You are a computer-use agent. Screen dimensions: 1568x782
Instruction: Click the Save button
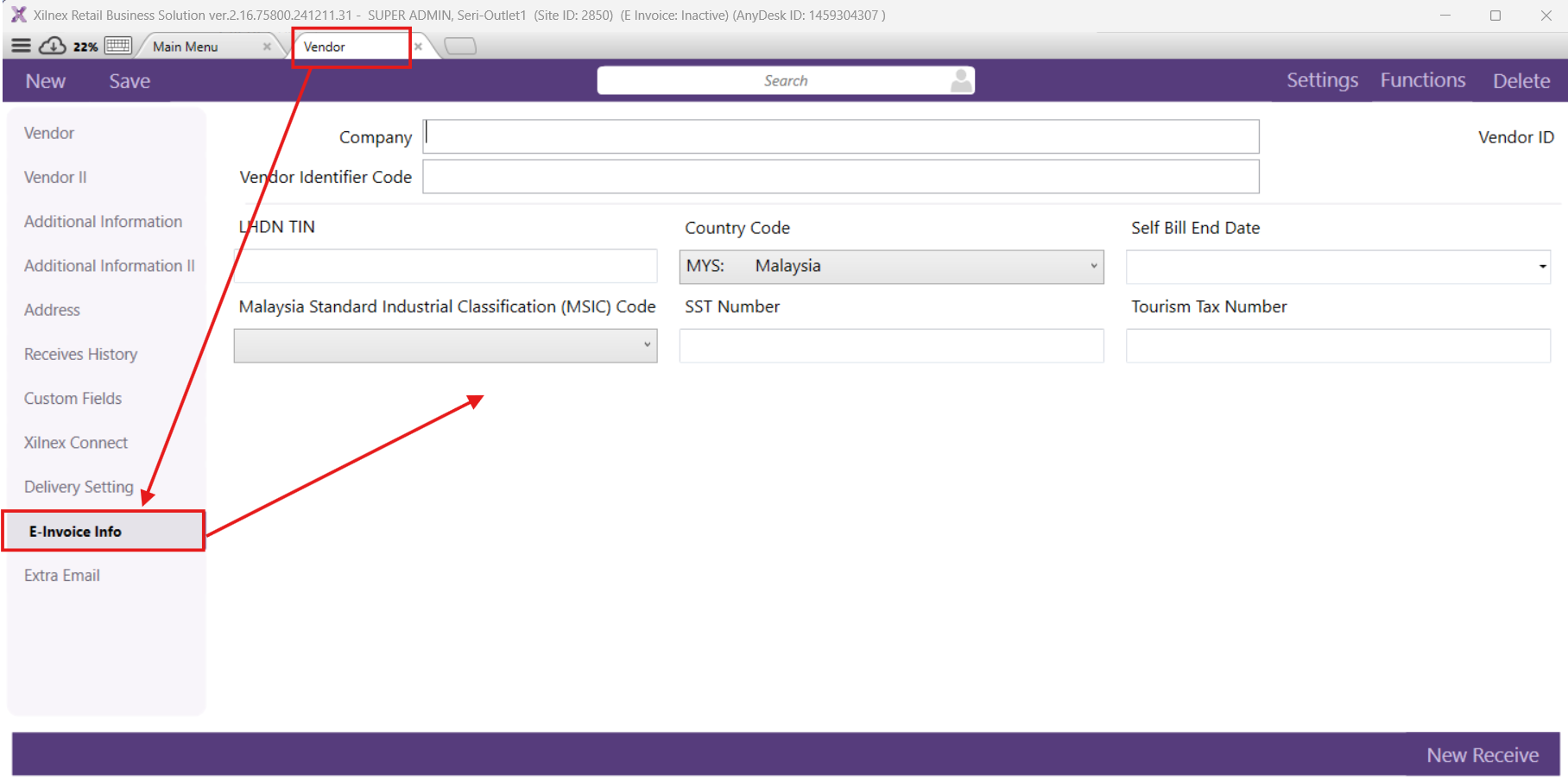pos(130,81)
